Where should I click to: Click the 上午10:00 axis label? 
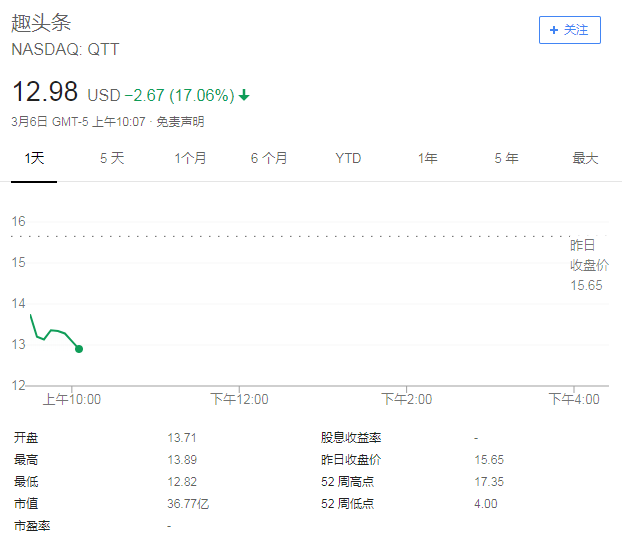click(x=72, y=399)
